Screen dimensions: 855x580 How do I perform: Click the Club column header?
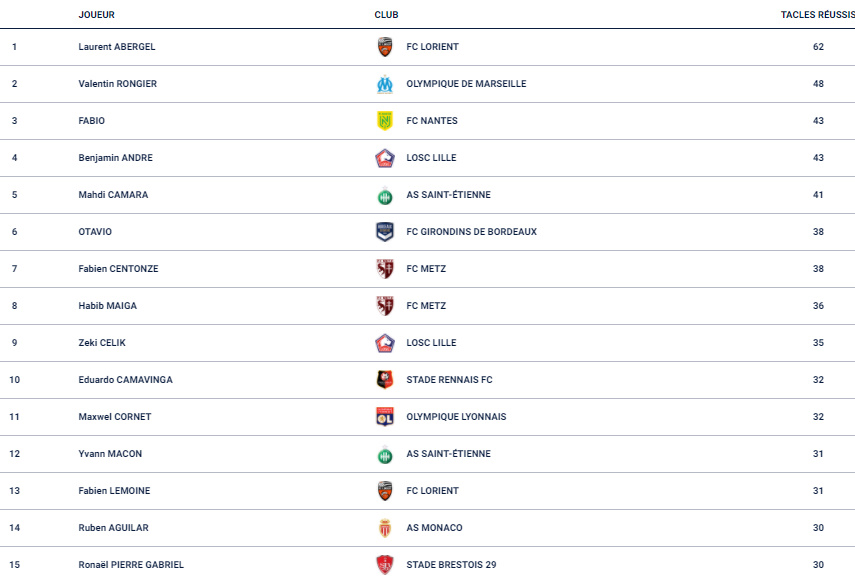[x=386, y=15]
